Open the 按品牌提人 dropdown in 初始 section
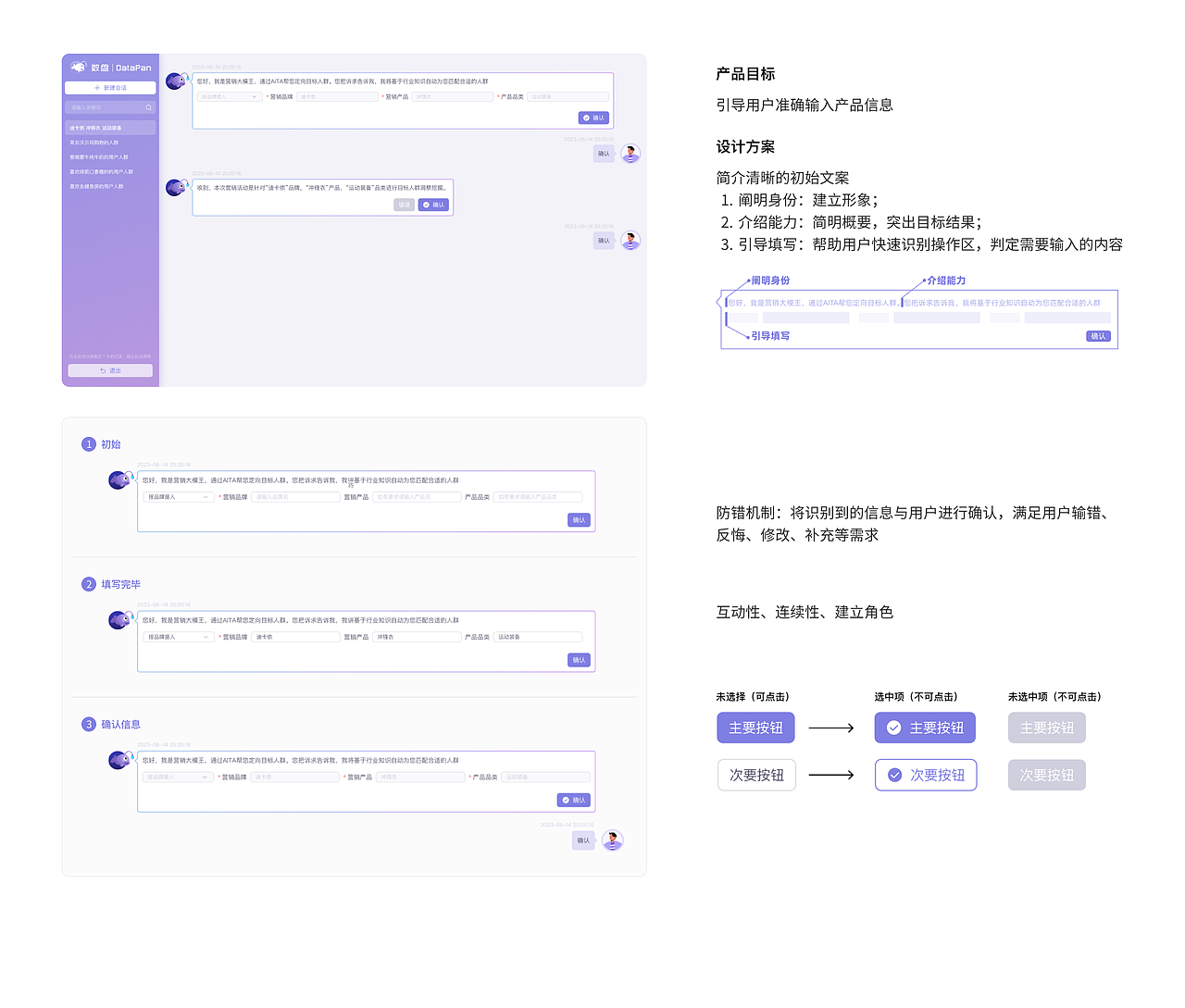This screenshot has height=1008, width=1185. tap(179, 497)
